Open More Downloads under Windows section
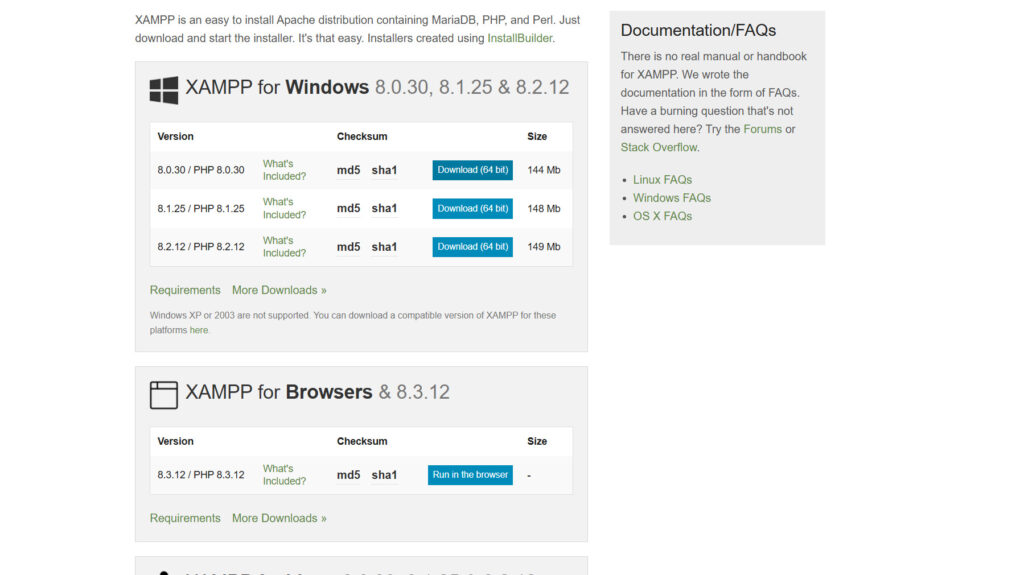Screen dimensions: 1024x575 click(279, 290)
